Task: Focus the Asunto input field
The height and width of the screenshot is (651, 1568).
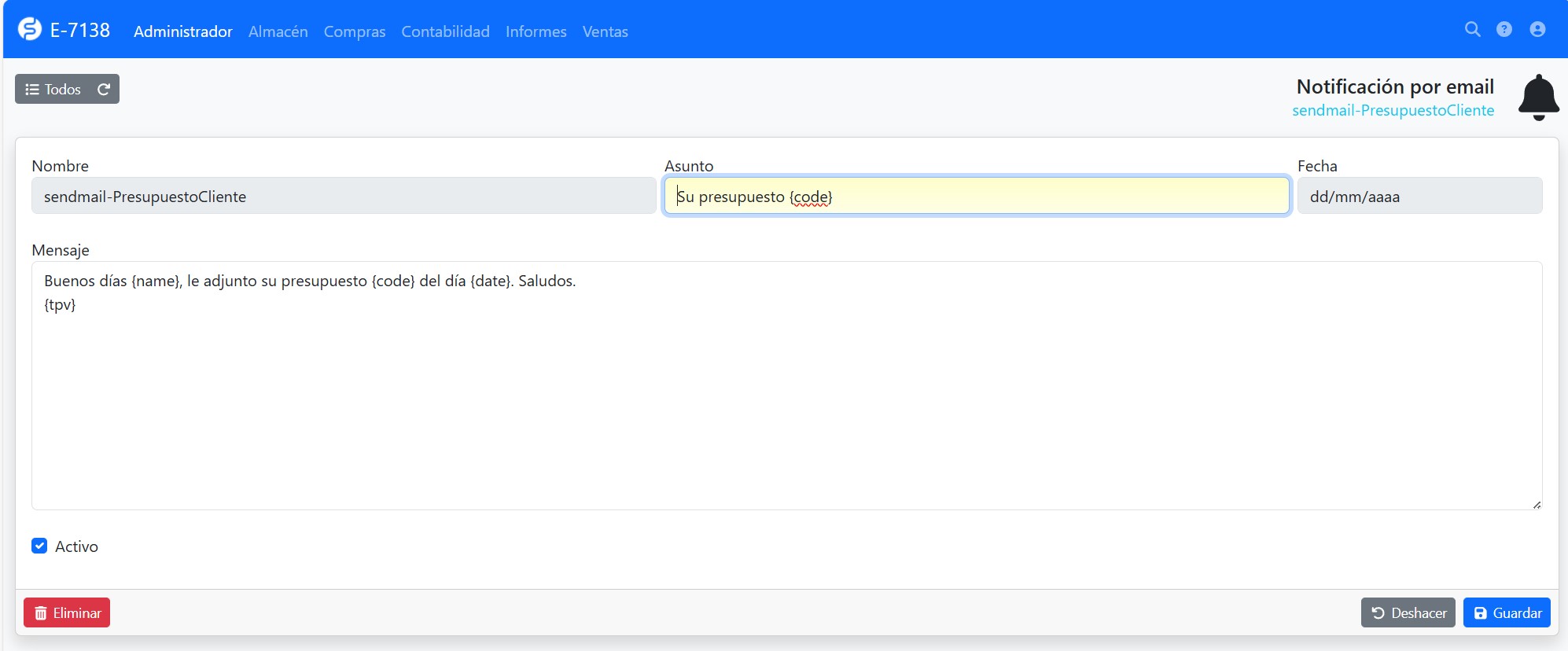Action: (x=975, y=196)
